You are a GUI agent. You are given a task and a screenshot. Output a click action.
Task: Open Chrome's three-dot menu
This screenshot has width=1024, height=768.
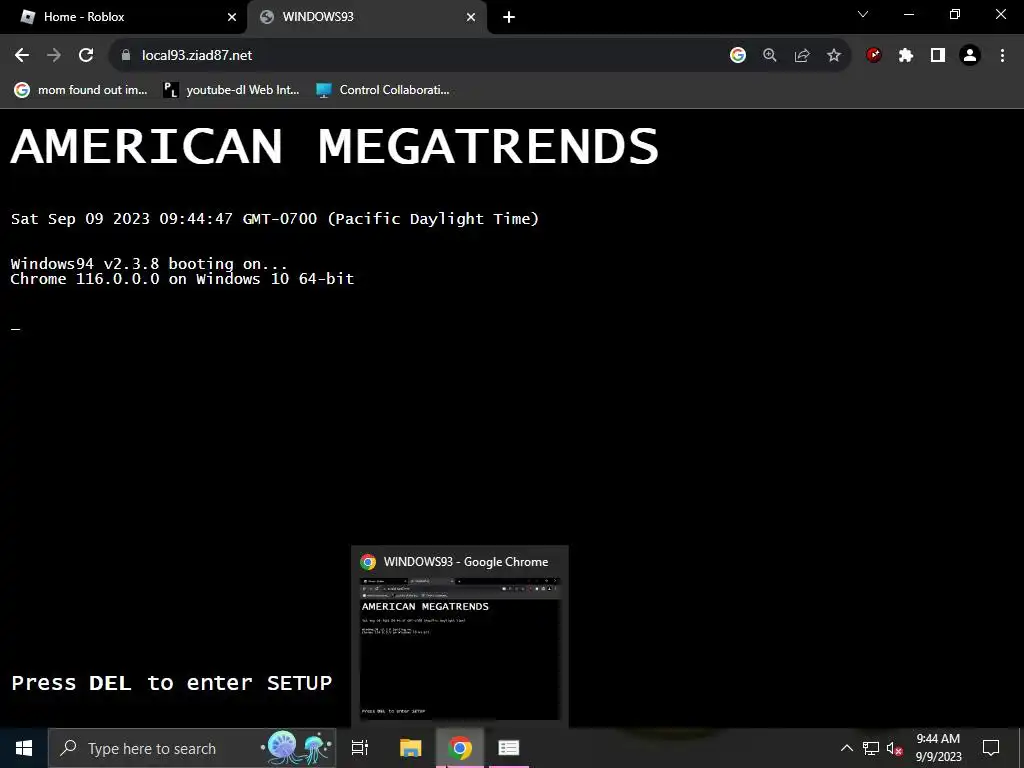1002,56
